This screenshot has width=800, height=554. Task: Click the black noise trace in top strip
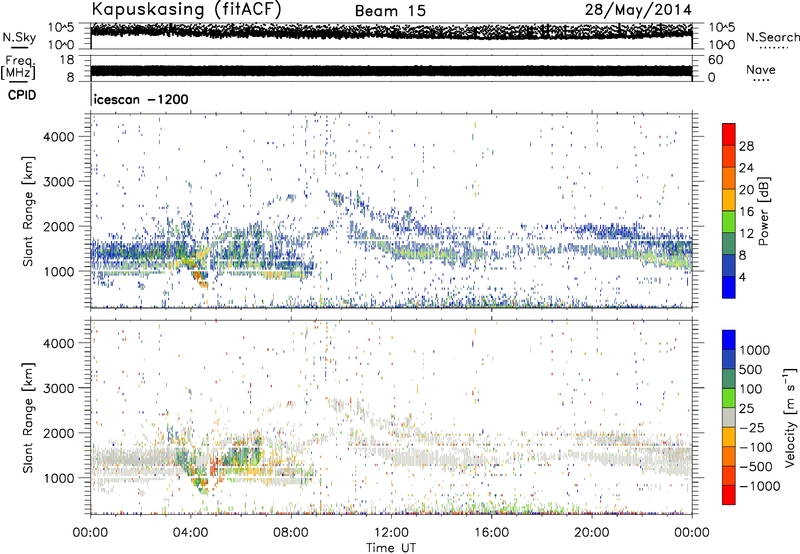[x=391, y=31]
